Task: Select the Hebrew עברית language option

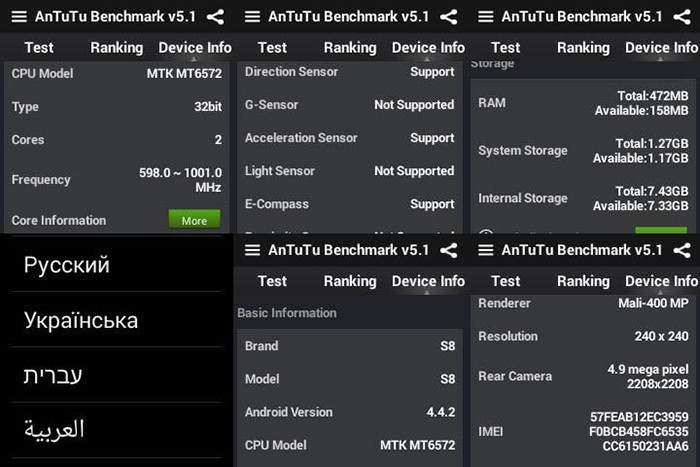Action: coord(53,375)
